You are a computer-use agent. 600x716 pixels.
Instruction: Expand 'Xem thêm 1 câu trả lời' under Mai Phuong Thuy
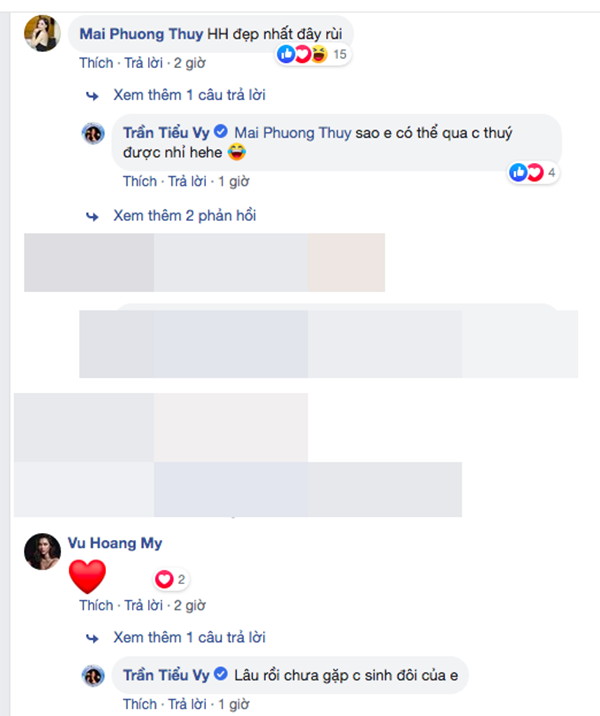click(x=189, y=95)
